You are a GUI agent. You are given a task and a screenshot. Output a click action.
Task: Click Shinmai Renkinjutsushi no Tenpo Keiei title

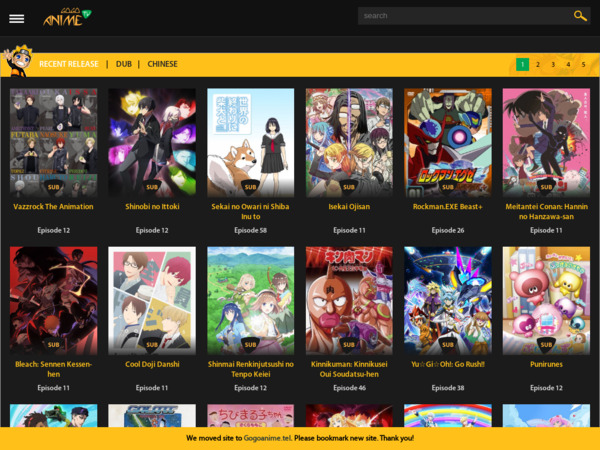pyautogui.click(x=251, y=369)
